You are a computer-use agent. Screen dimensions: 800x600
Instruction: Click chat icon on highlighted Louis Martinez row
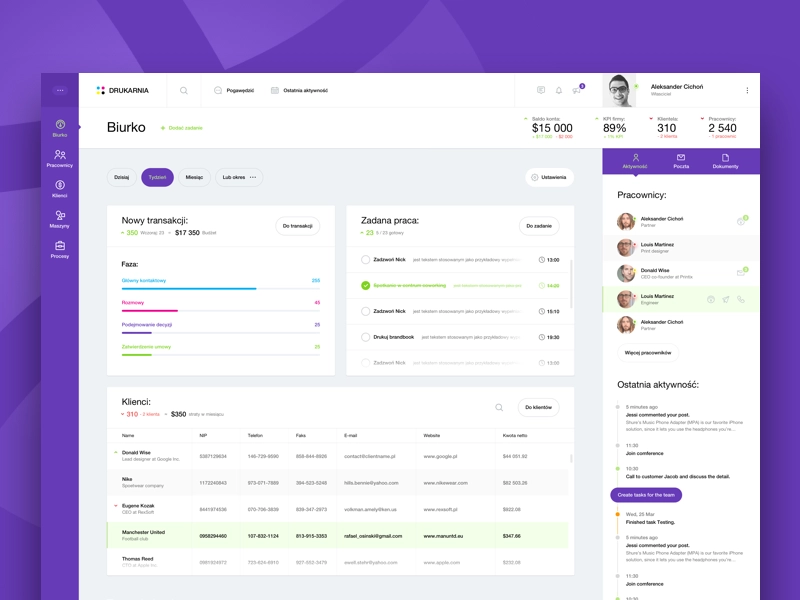(711, 299)
